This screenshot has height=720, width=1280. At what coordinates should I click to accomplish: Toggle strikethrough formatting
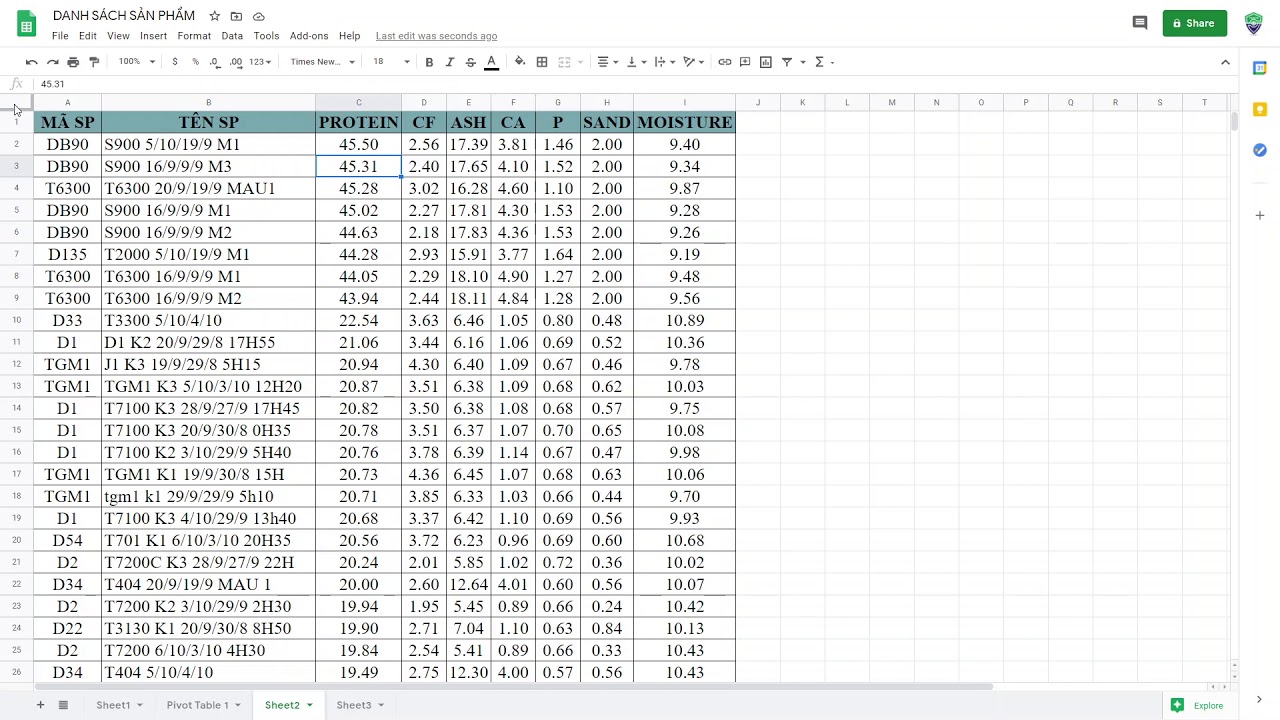pos(470,62)
